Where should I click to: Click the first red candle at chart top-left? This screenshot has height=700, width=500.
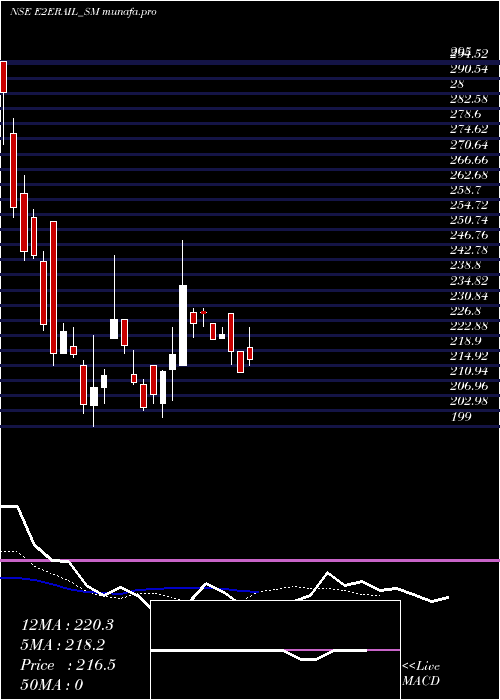pos(3,76)
